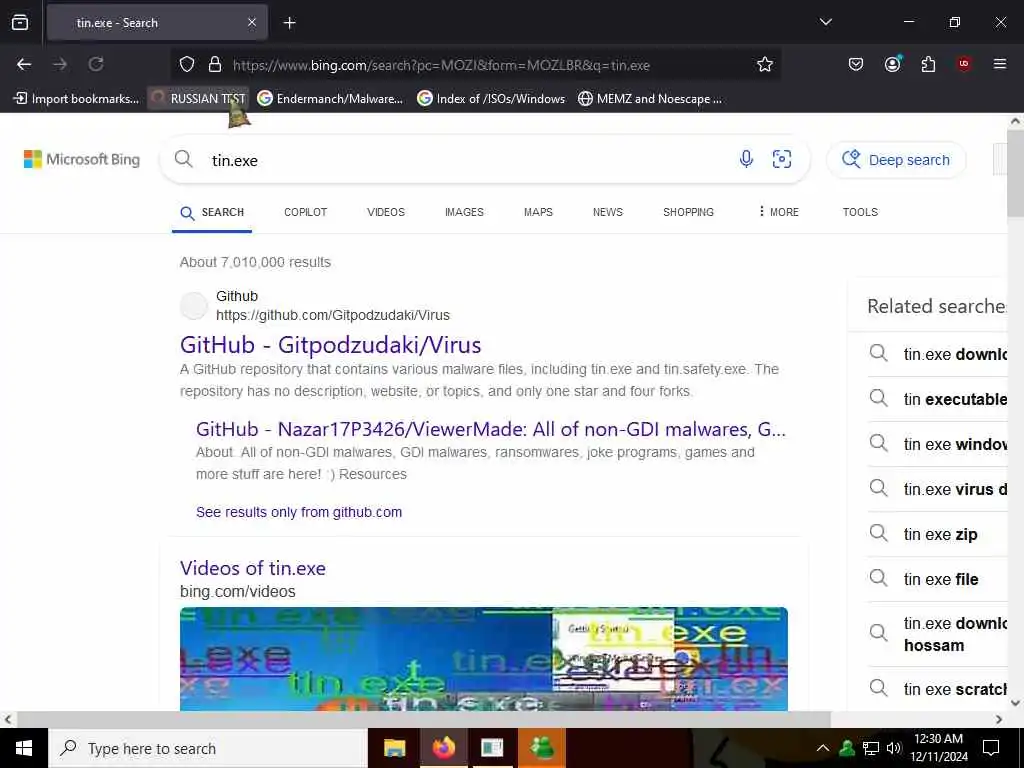The width and height of the screenshot is (1024, 768).
Task: Select related search tin exe zip
Action: point(937,534)
